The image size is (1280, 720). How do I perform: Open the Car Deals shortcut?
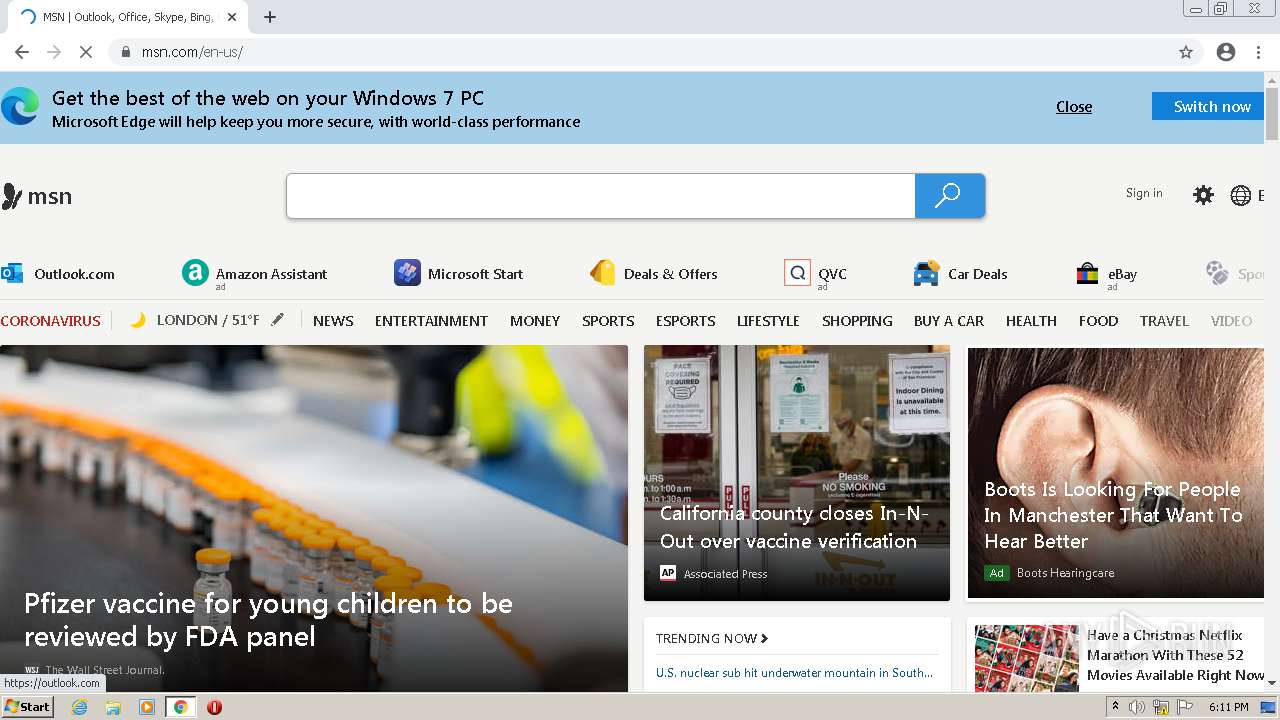tap(961, 274)
